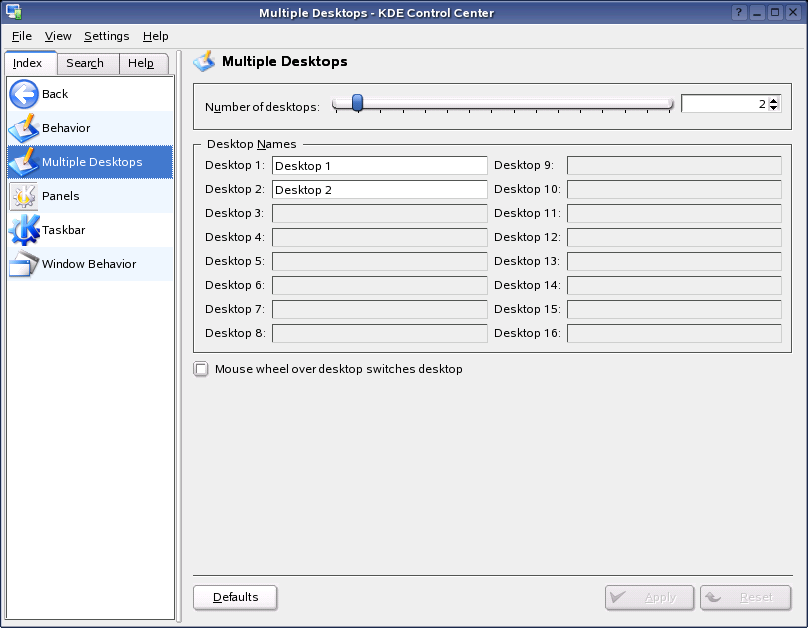Select the Behavior module icon
This screenshot has height=628, width=808.
coord(24,128)
